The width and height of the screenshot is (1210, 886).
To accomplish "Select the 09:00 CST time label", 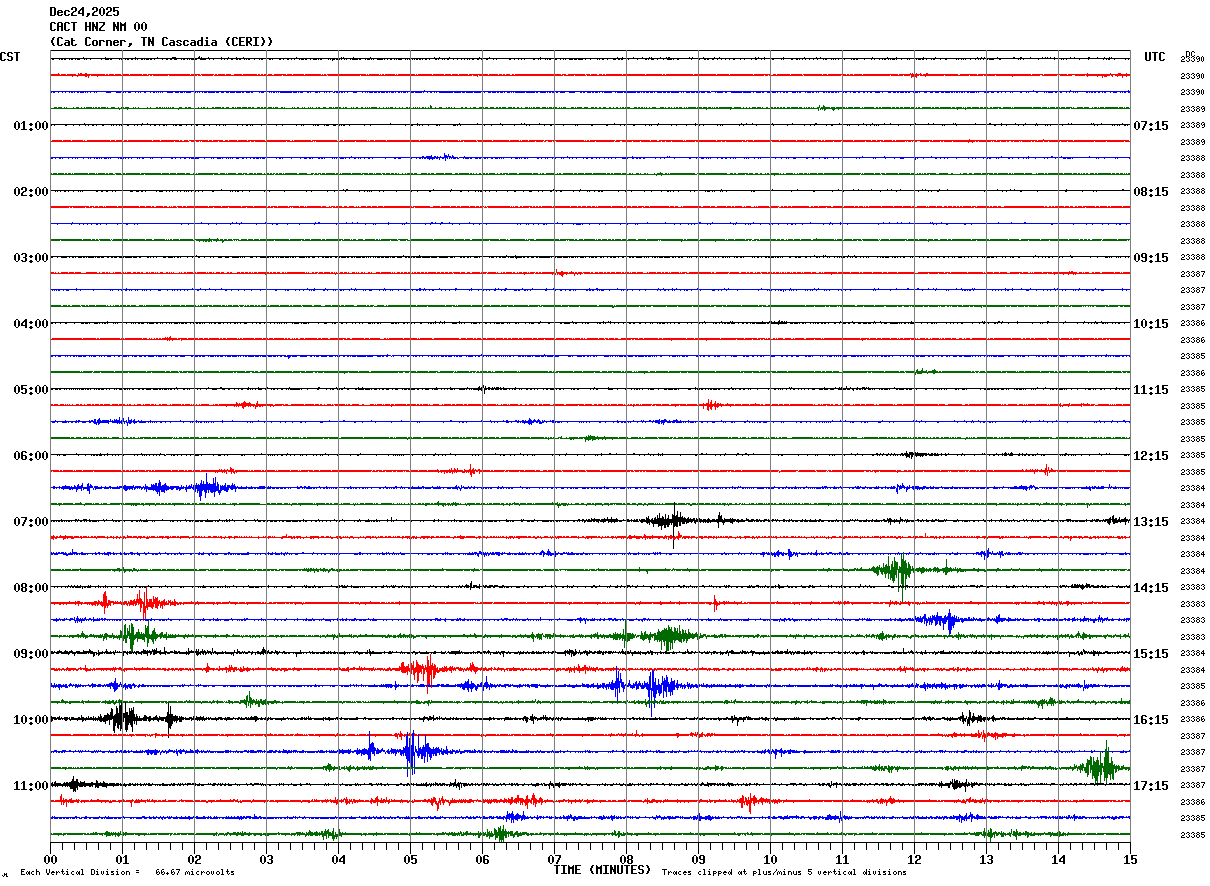I will click(x=31, y=654).
